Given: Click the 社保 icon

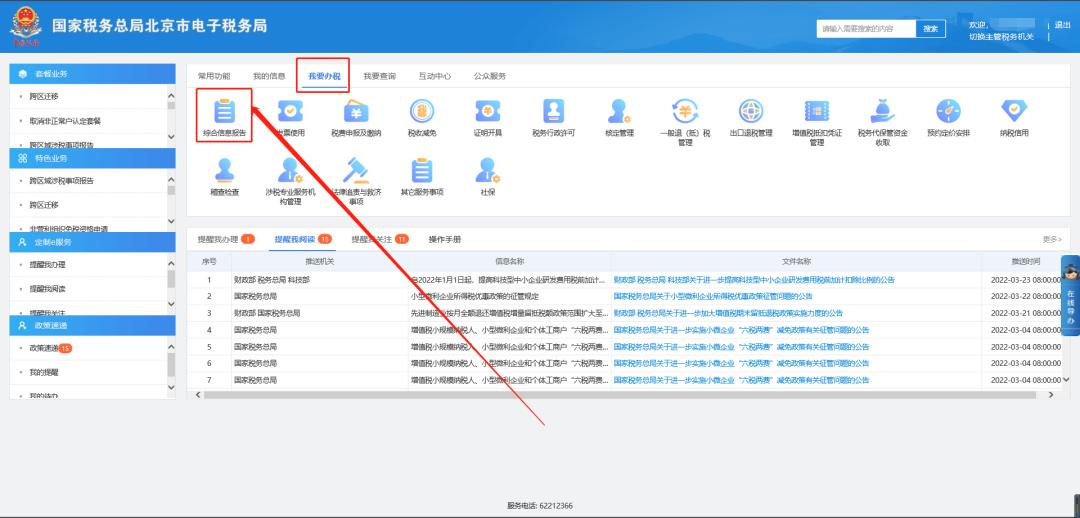Looking at the screenshot, I should pyautogui.click(x=487, y=172).
